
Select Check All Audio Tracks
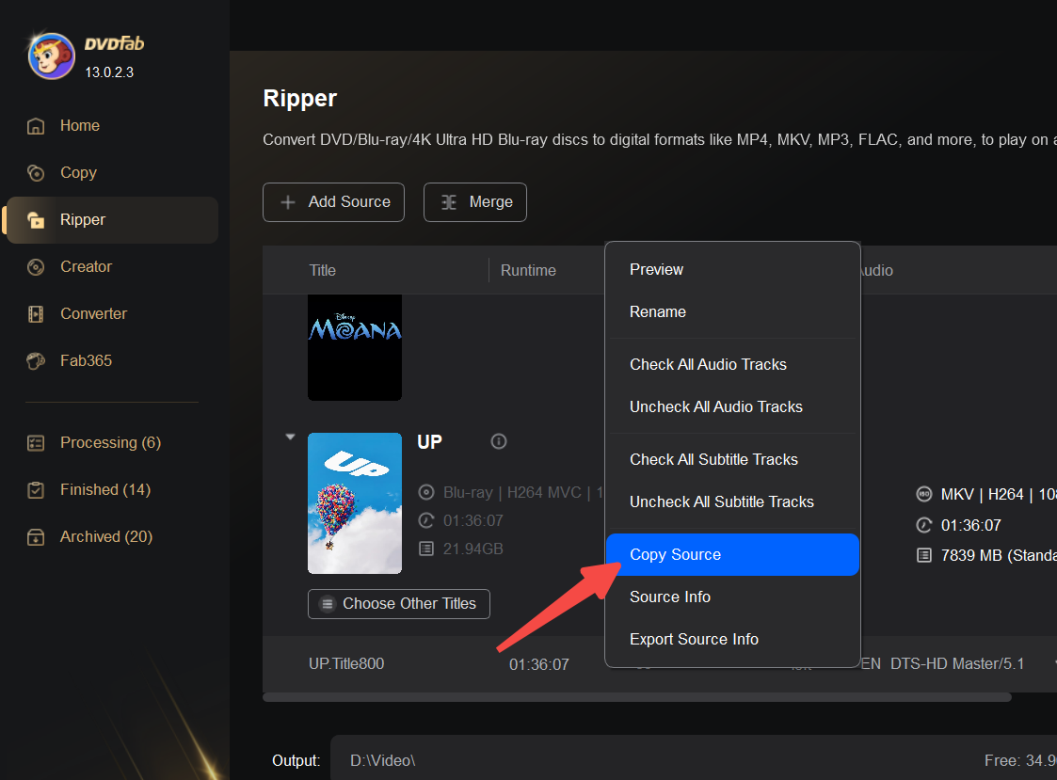pyautogui.click(x=708, y=365)
